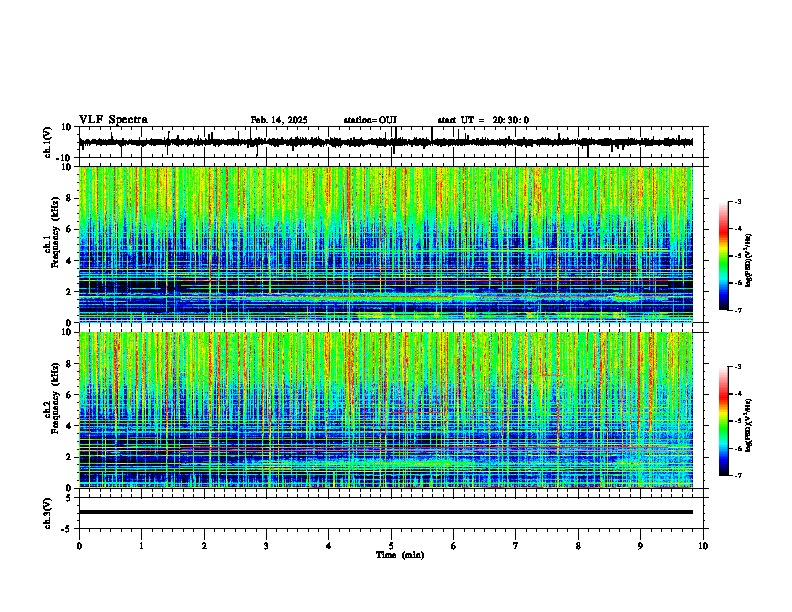Image resolution: width=792 pixels, height=612 pixels.
Task: Click the "-10" tick on the ch.1(V) axis
Action: [x=65, y=158]
